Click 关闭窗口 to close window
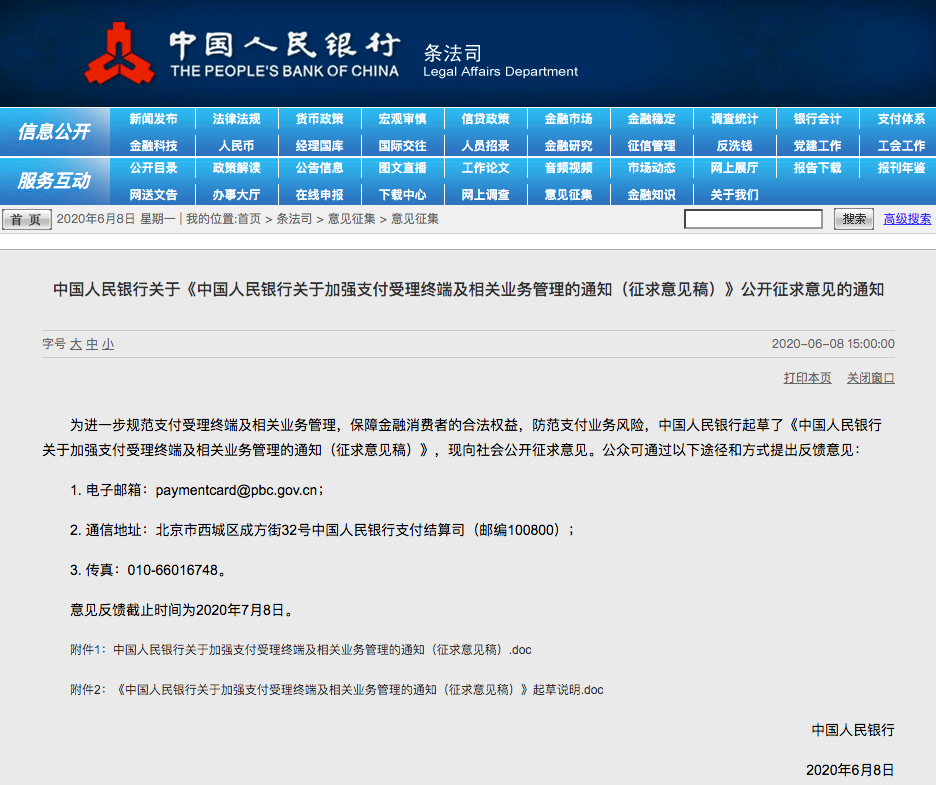Viewport: 936px width, 785px height. tap(870, 378)
